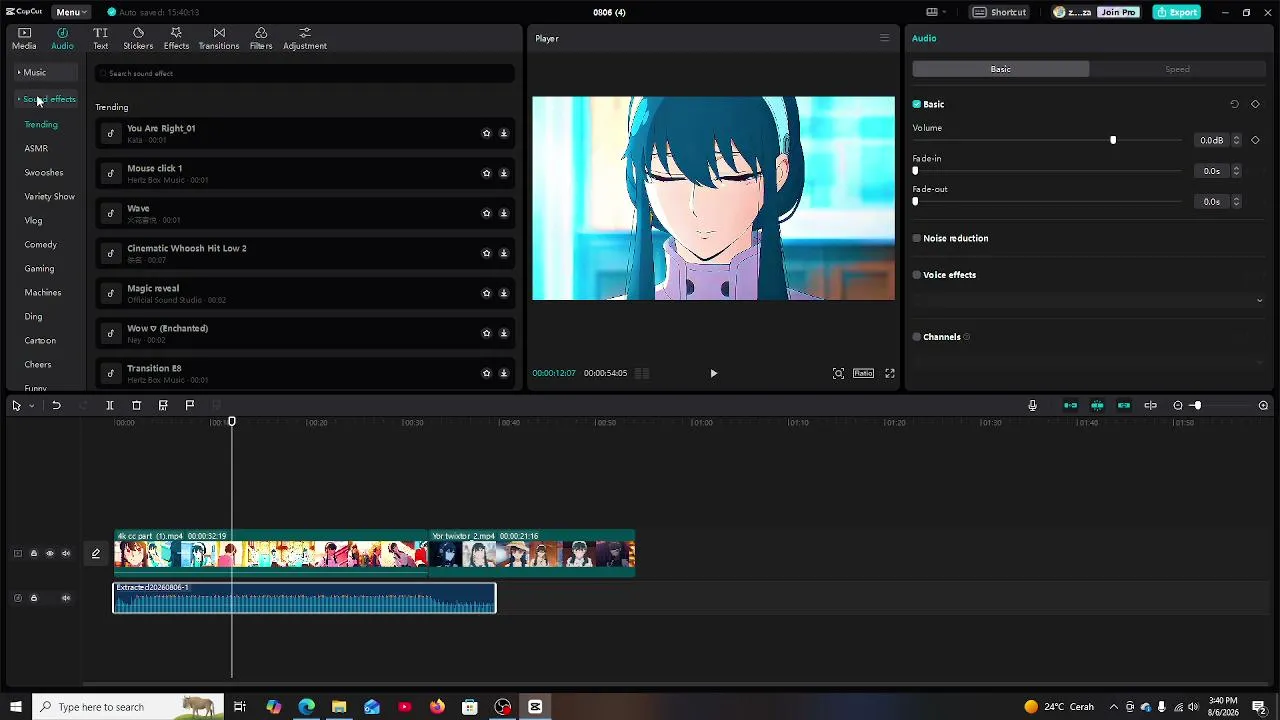Click the freeze frame tool in timeline toolbar

point(163,405)
